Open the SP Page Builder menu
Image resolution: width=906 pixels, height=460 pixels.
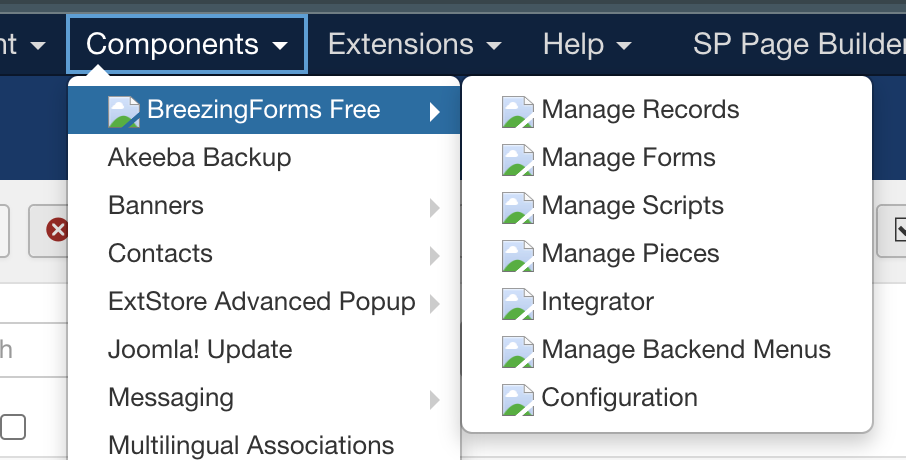tap(799, 44)
